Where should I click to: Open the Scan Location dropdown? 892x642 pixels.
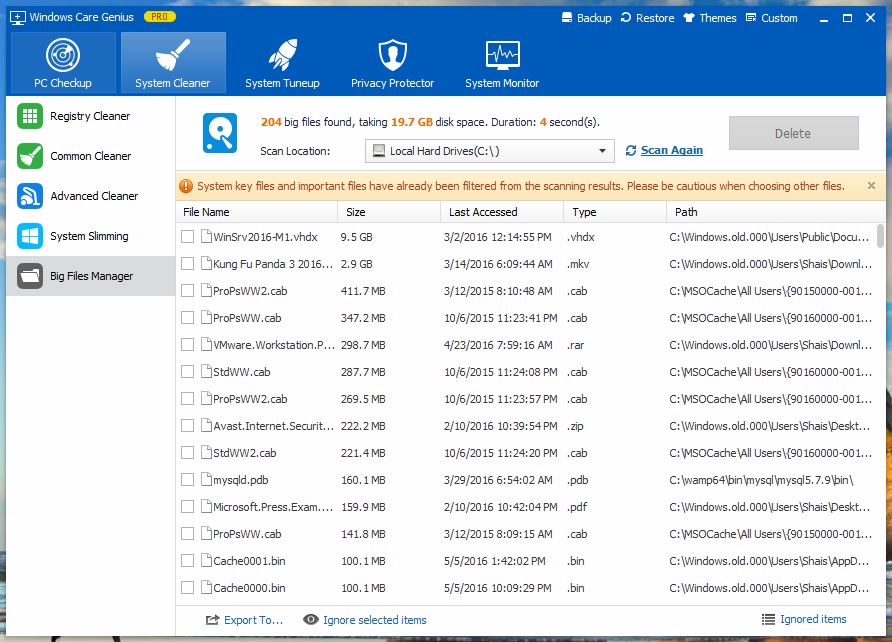tap(489, 151)
